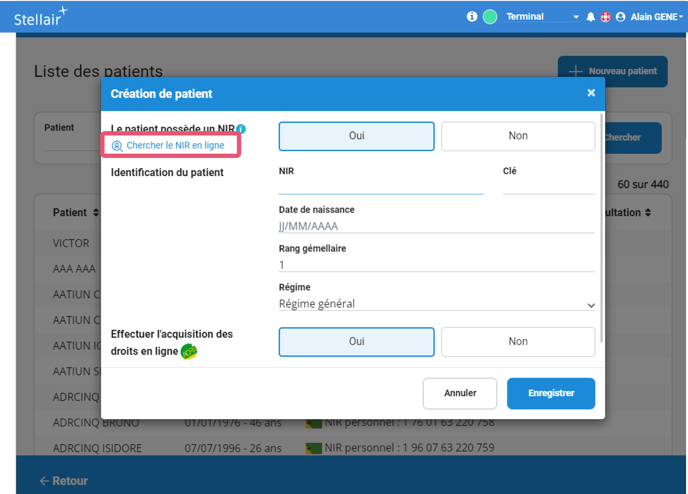The width and height of the screenshot is (688, 494).
Task: Sort the list by Patient column header
Action: (x=76, y=212)
